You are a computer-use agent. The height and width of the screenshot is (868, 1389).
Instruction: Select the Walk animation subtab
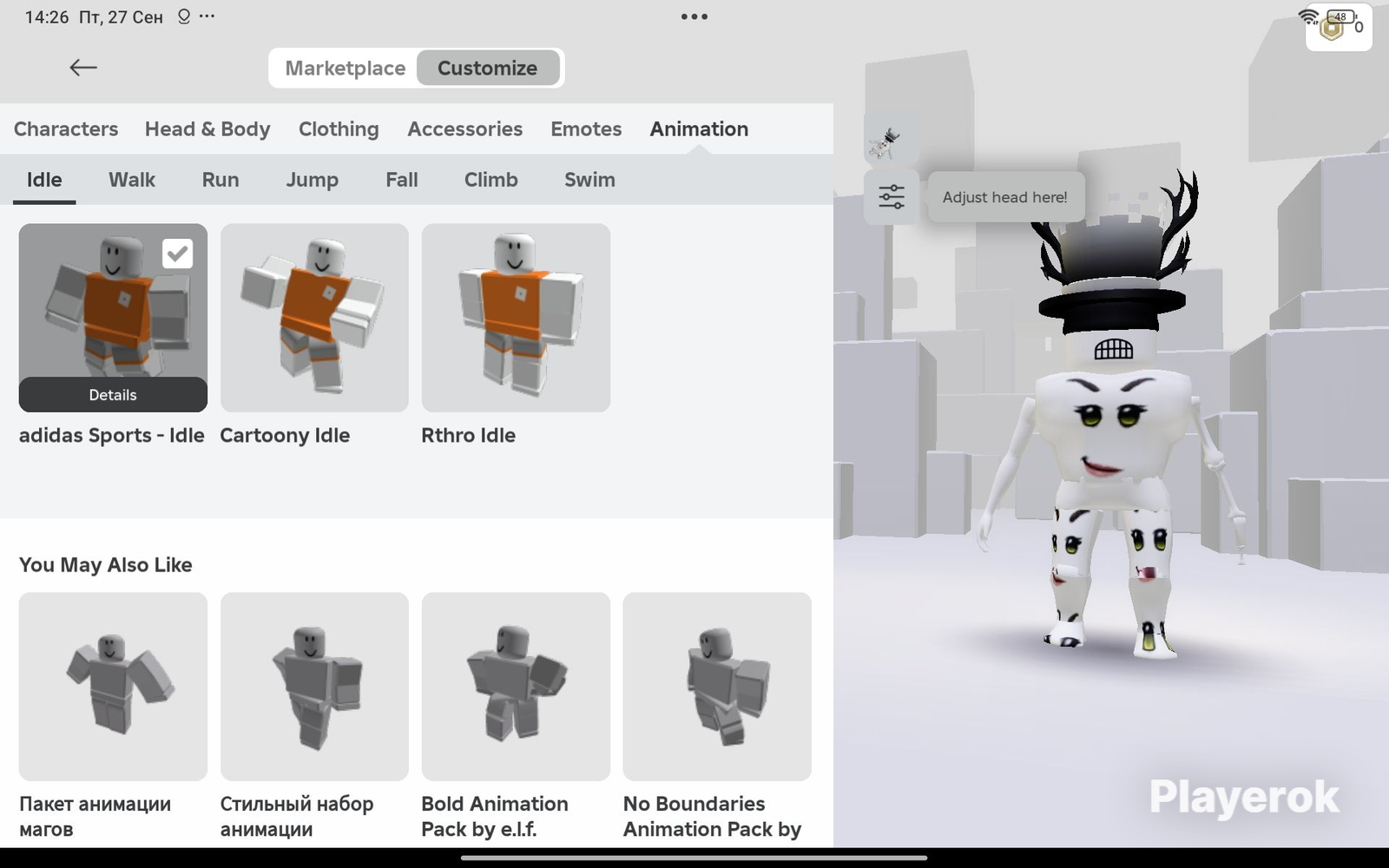click(x=132, y=180)
